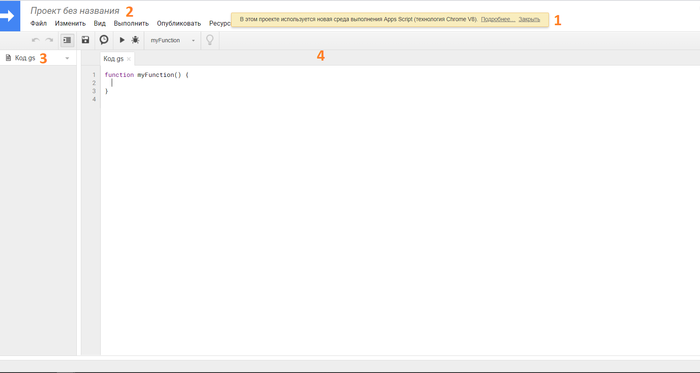Debug the function with bug icon
The width and height of the screenshot is (700, 373).
click(135, 40)
